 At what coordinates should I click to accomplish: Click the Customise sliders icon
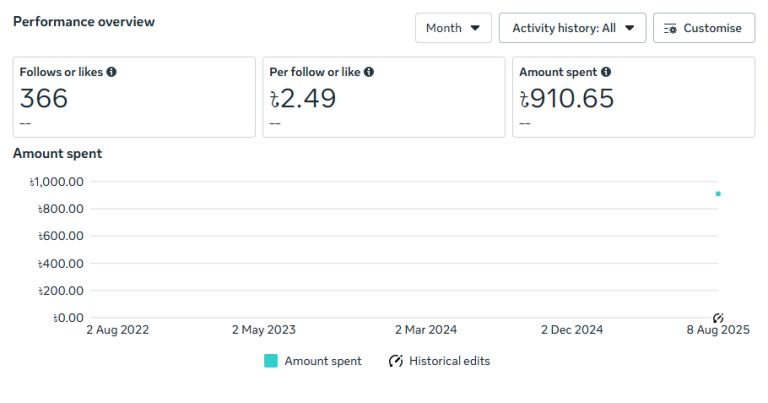pos(670,28)
